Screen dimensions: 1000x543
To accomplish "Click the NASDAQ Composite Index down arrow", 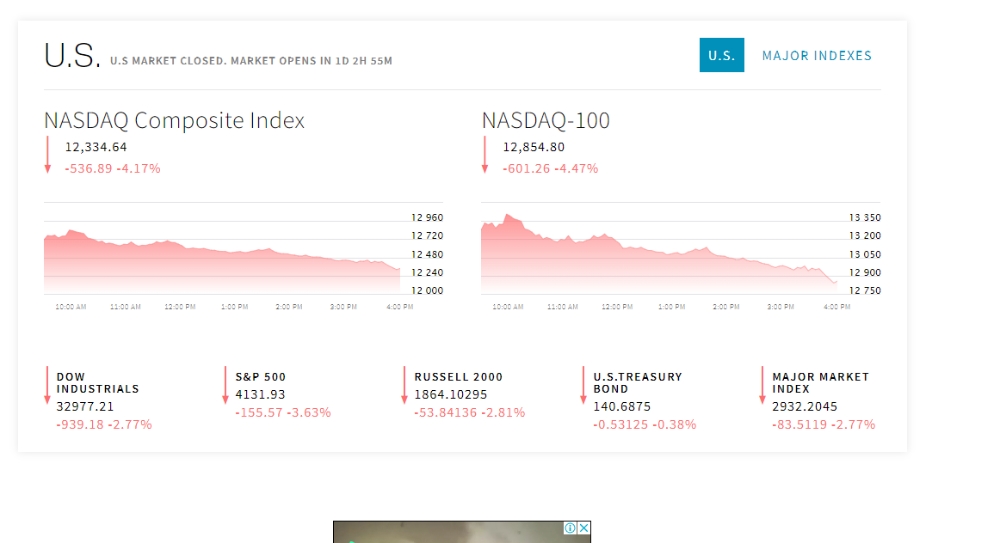I will click(x=47, y=154).
